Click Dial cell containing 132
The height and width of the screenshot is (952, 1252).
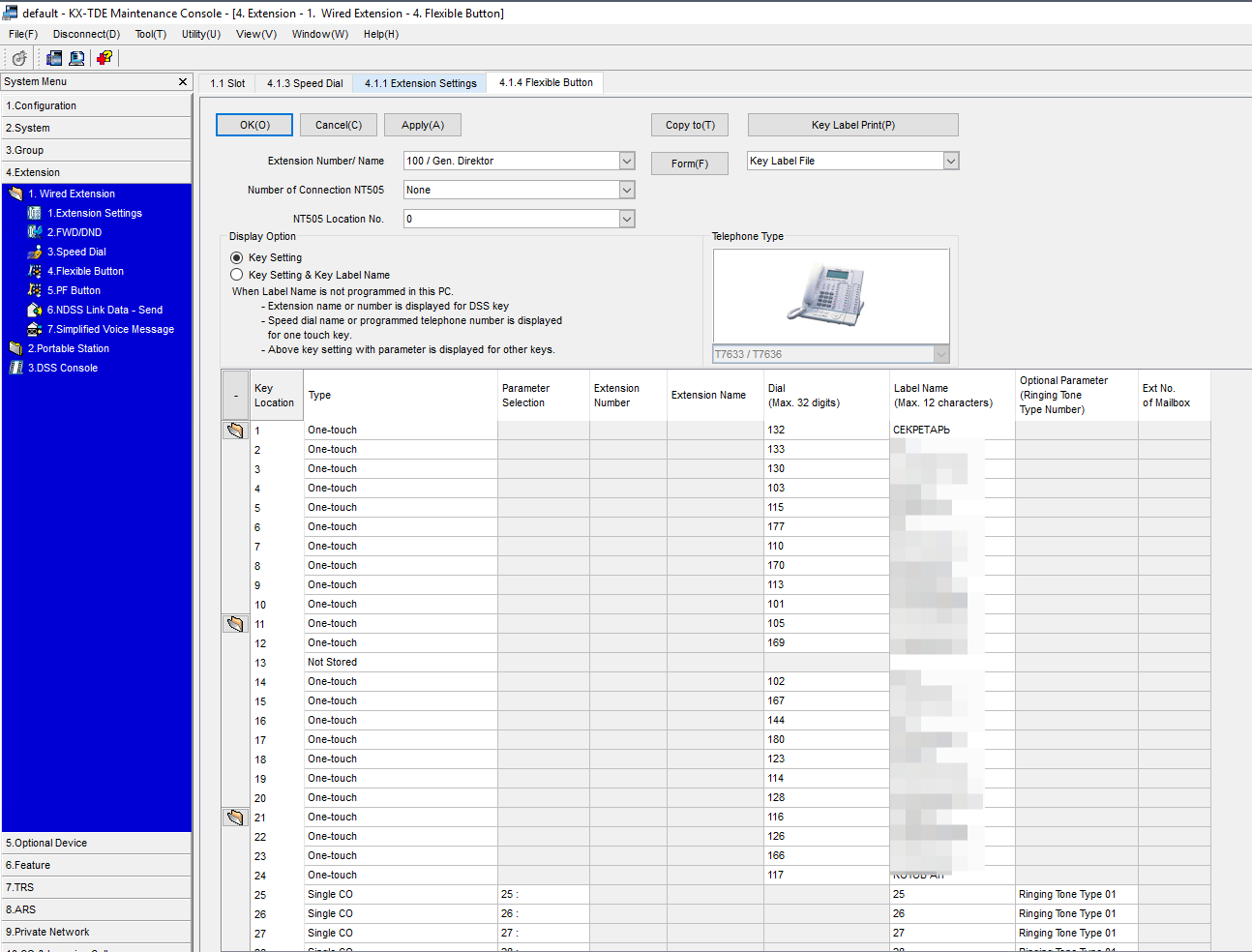click(826, 431)
